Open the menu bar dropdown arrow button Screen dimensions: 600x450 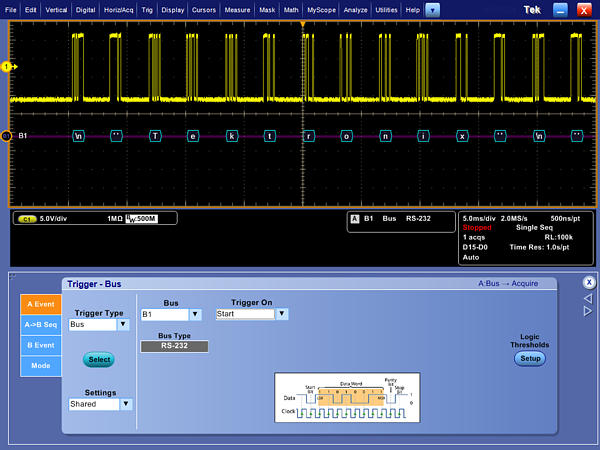[432, 9]
